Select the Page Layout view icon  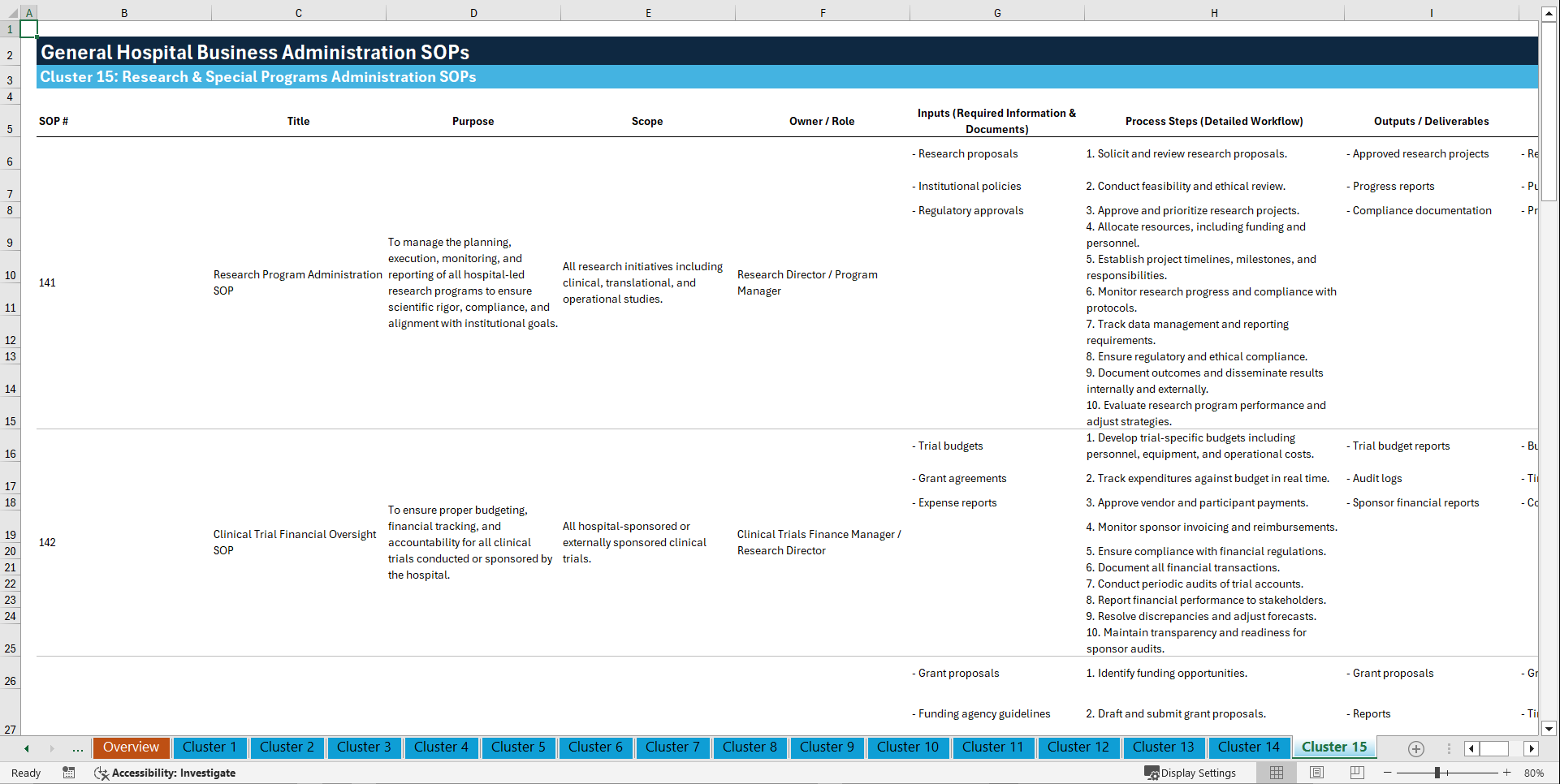[1316, 773]
